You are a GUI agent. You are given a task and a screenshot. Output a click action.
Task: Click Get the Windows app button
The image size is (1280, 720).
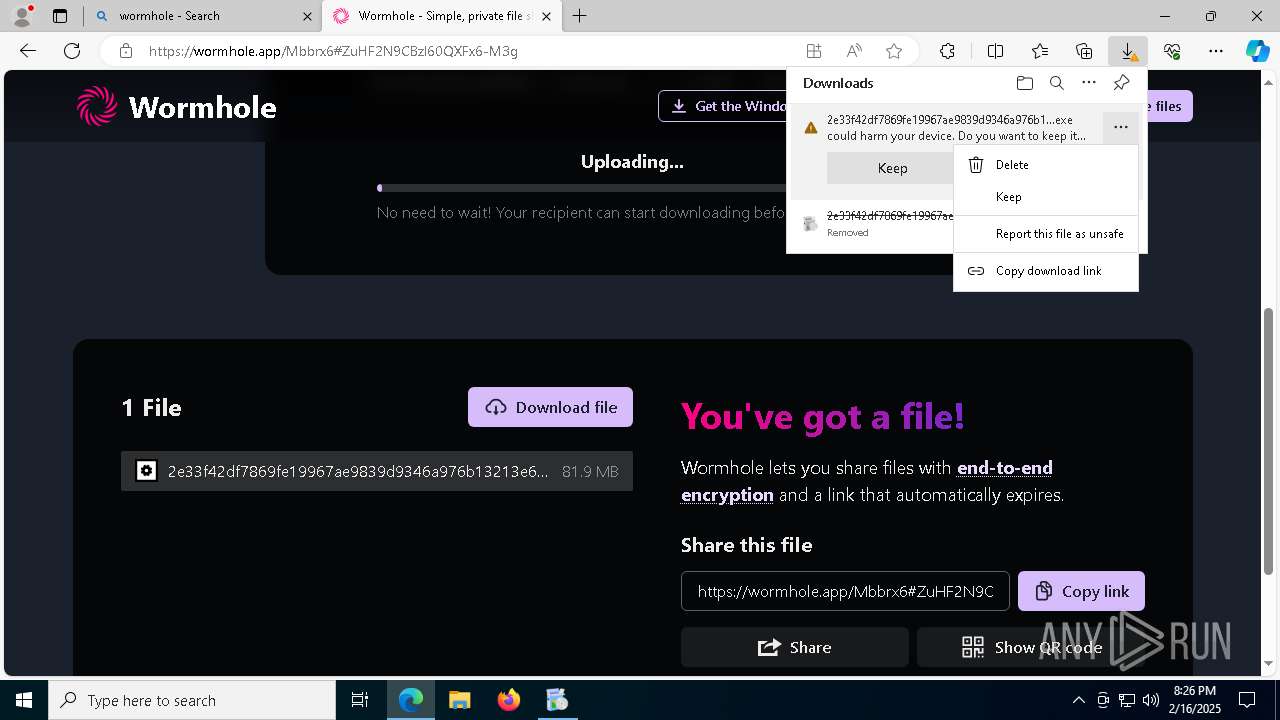point(724,106)
